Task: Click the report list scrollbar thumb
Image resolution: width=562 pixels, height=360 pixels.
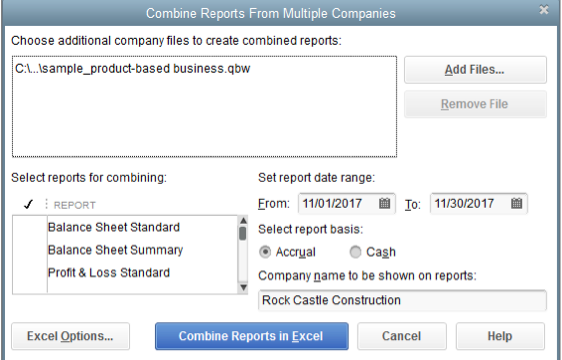Action: [243, 233]
